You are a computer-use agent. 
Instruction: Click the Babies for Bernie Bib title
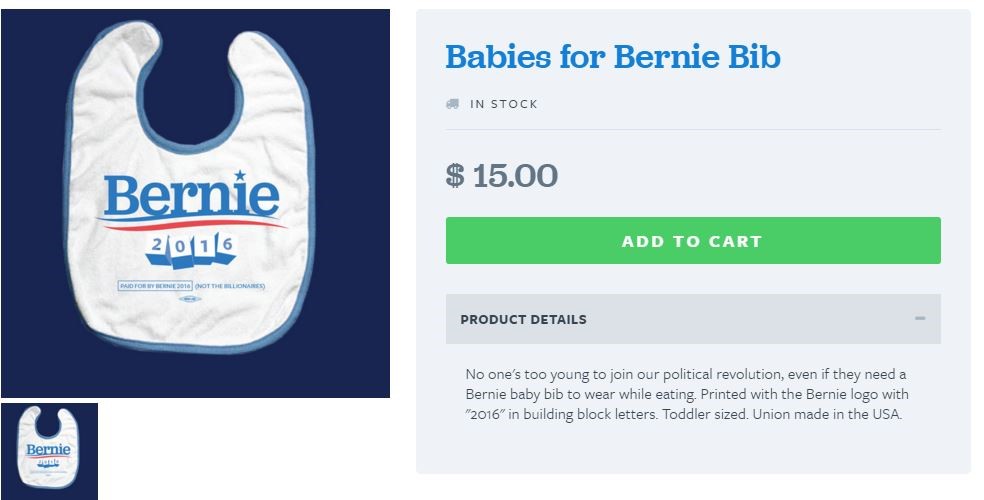click(x=612, y=57)
